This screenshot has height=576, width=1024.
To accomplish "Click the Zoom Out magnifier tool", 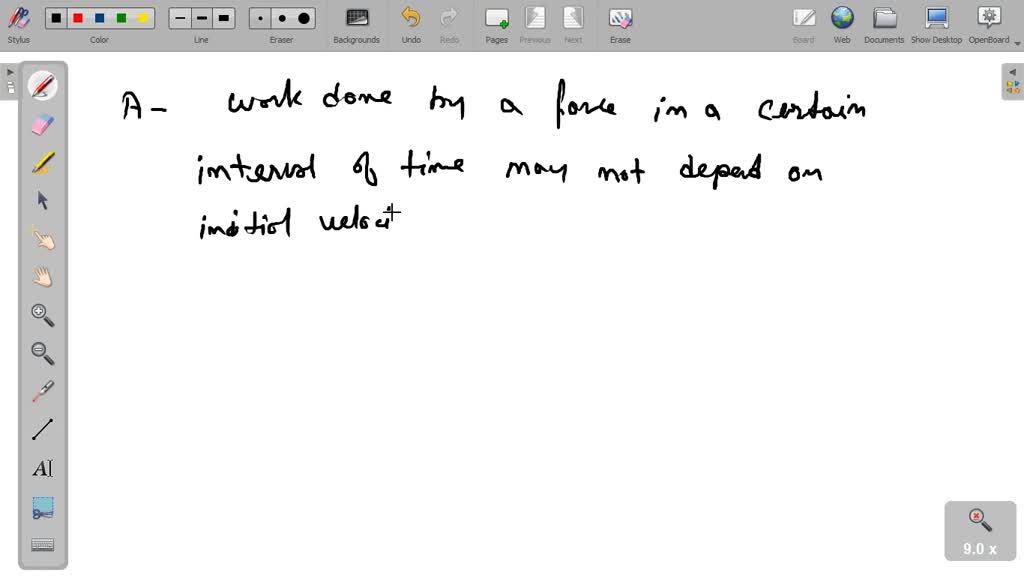I will (42, 353).
